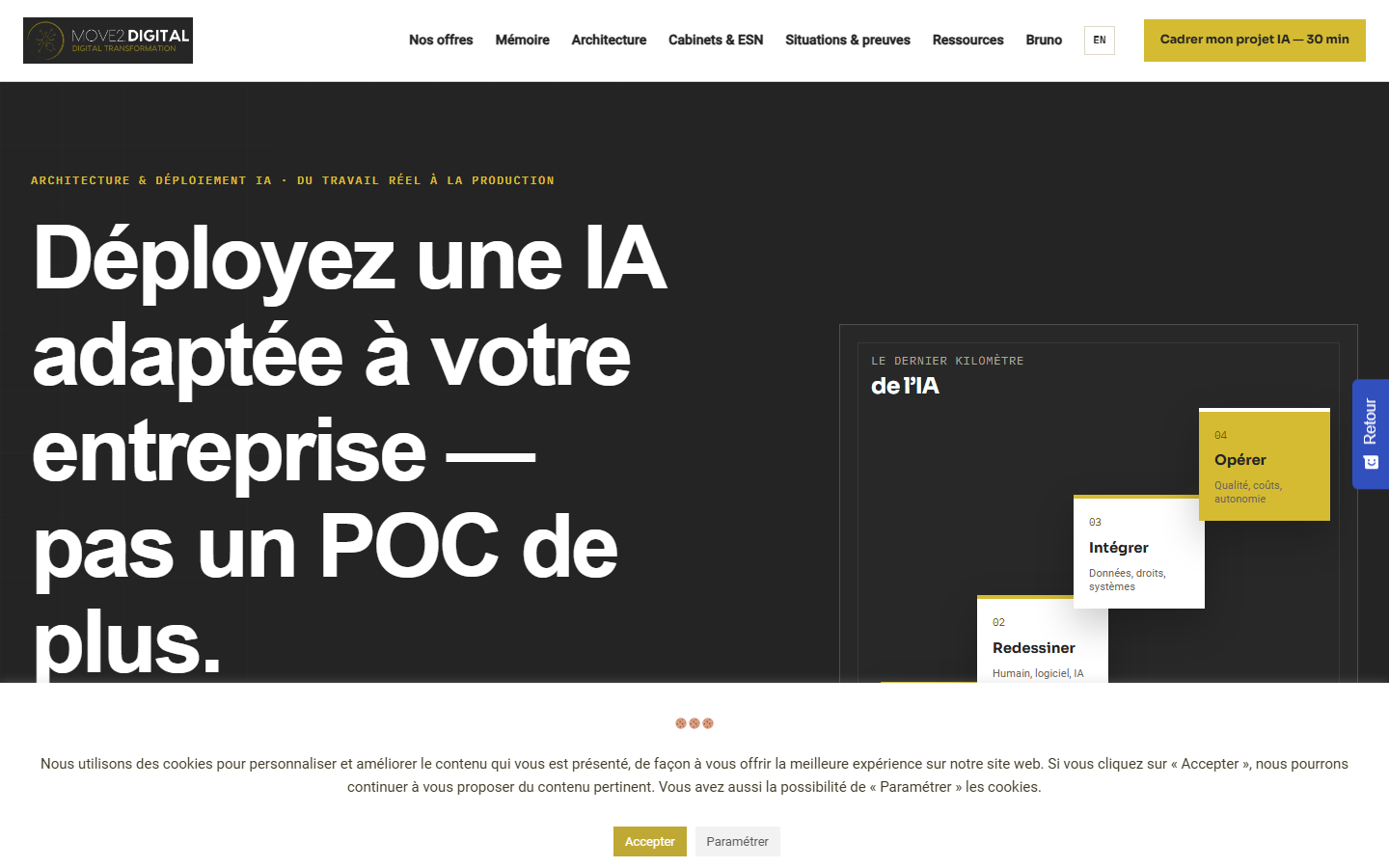
Task: Click the Déployez une IA headline
Action: pos(349,449)
